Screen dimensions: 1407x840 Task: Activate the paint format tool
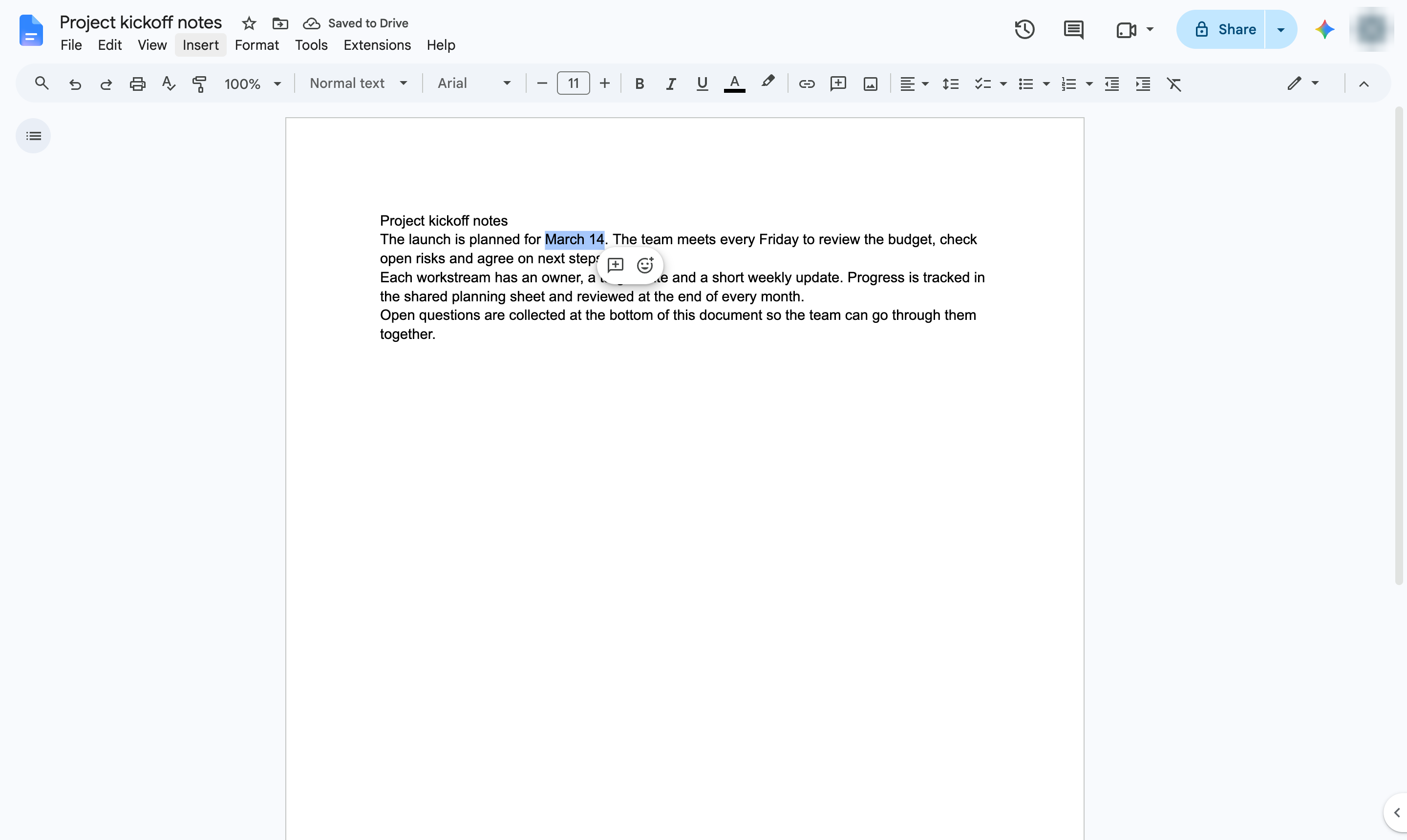point(199,84)
